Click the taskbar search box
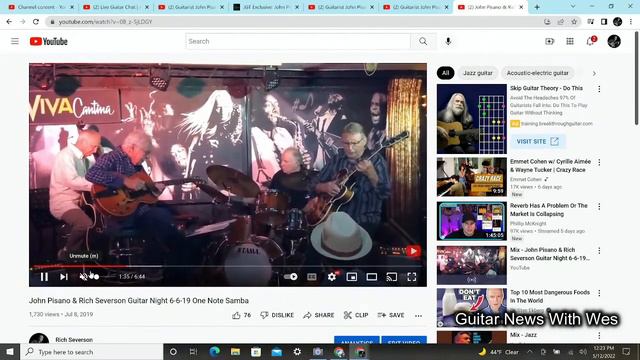The height and width of the screenshot is (360, 640). click(91, 351)
